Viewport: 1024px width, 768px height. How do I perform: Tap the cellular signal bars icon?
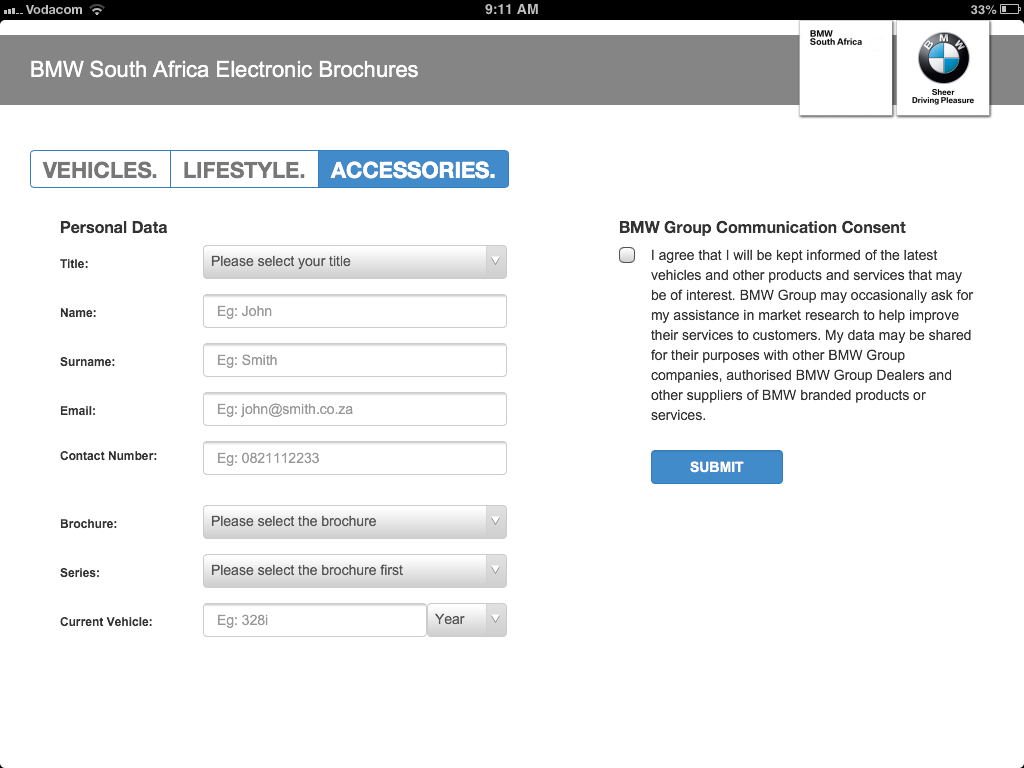point(12,9)
